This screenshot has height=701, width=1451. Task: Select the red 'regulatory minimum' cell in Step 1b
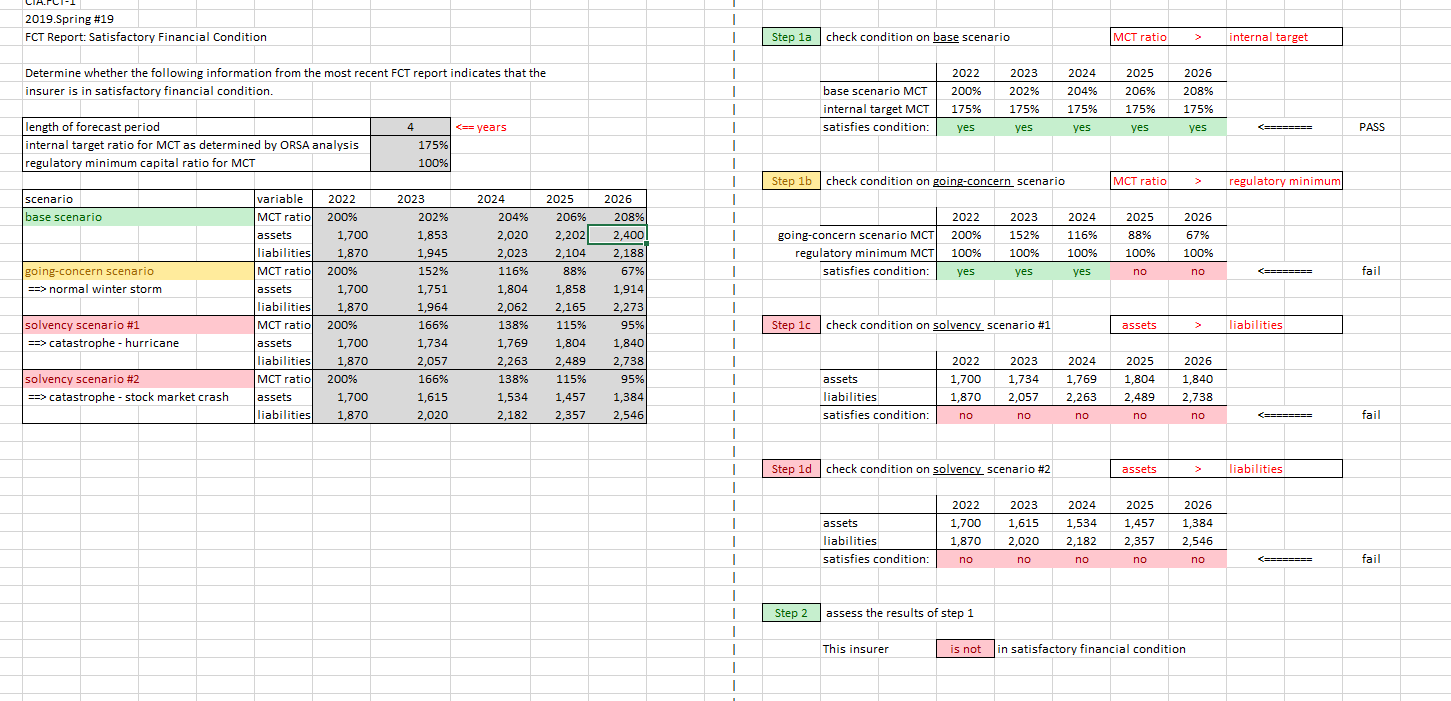1284,181
